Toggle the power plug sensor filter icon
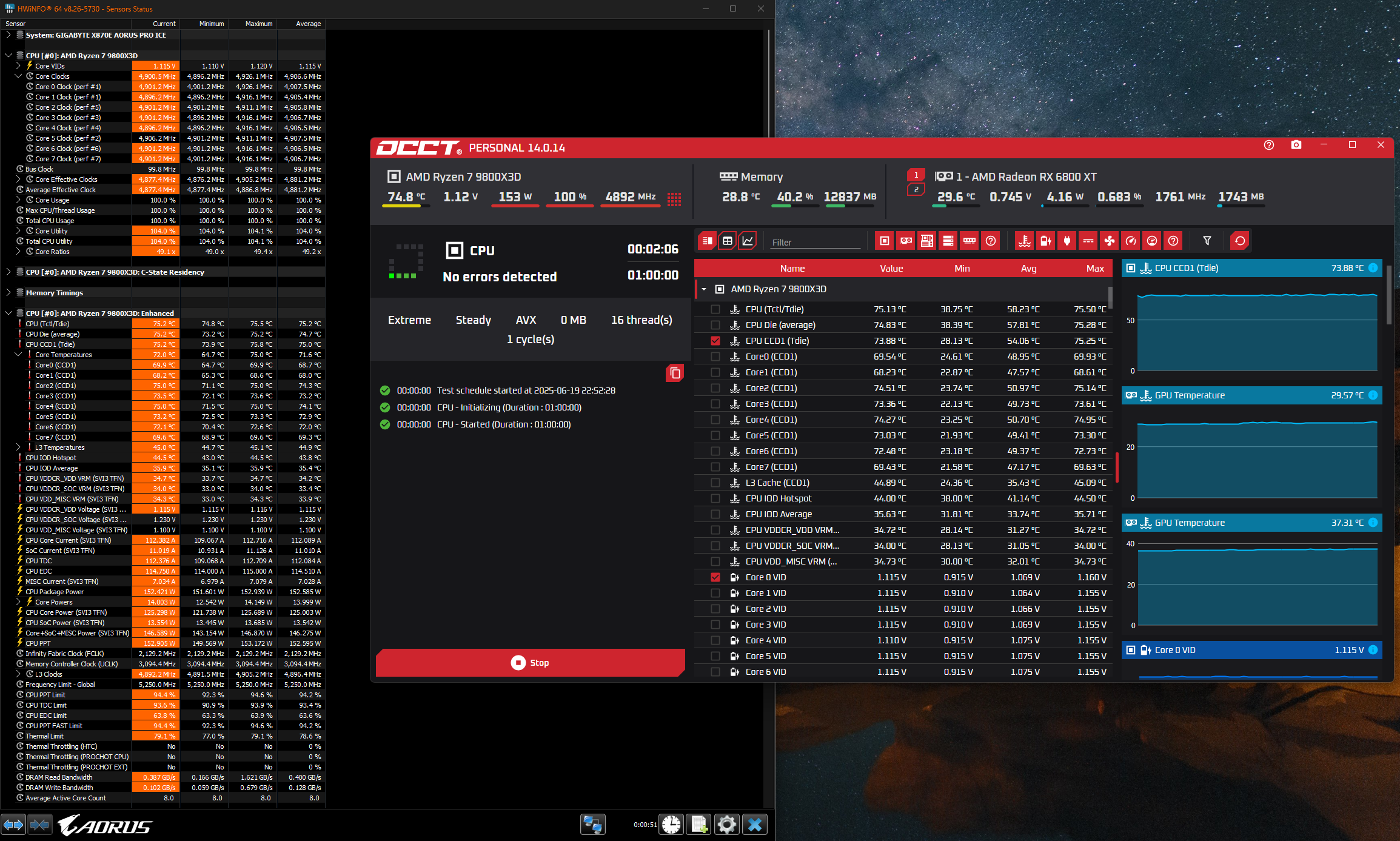1400x841 pixels. 1067,241
